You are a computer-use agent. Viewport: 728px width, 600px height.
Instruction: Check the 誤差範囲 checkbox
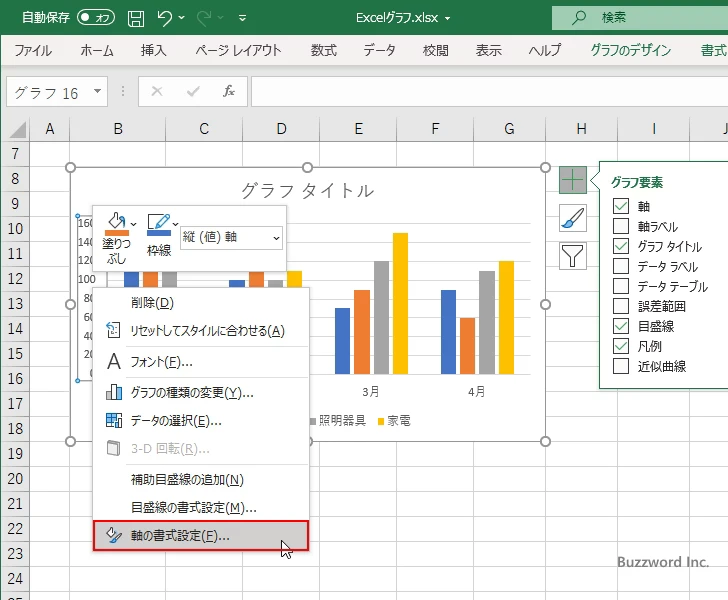(x=621, y=306)
